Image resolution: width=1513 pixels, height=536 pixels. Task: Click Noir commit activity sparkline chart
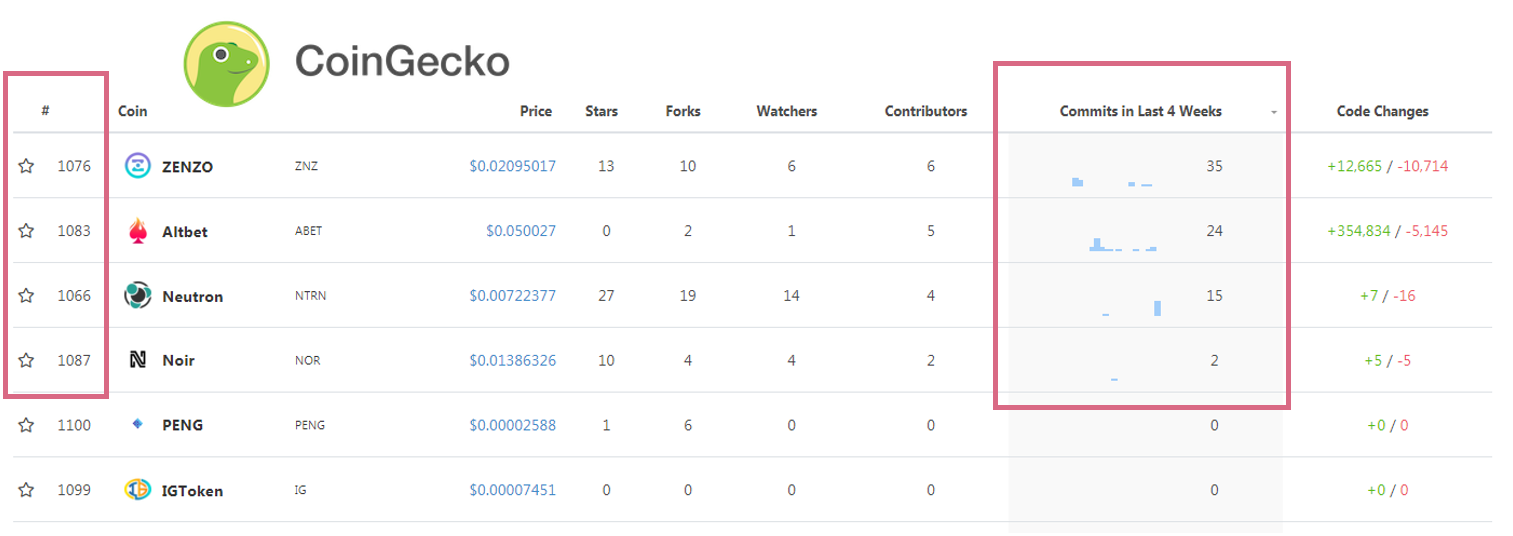pyautogui.click(x=1114, y=379)
